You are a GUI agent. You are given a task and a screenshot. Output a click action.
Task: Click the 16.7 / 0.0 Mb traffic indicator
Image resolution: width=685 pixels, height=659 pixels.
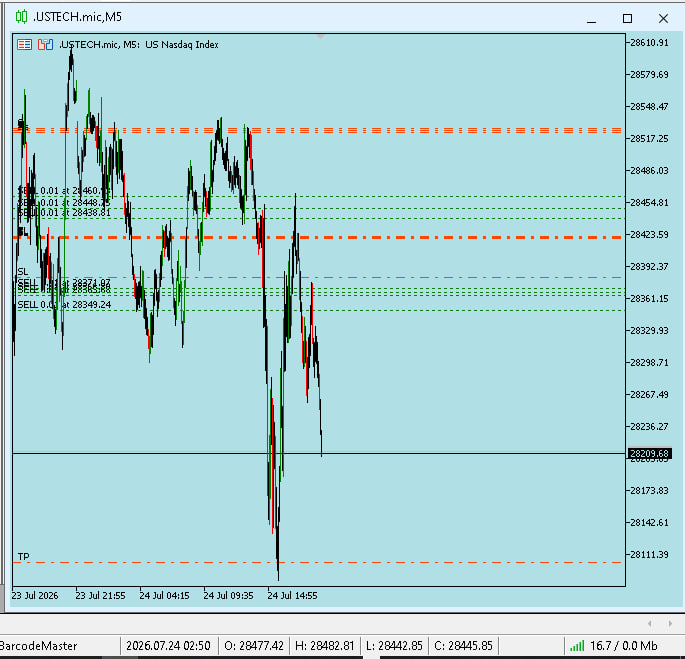624,645
